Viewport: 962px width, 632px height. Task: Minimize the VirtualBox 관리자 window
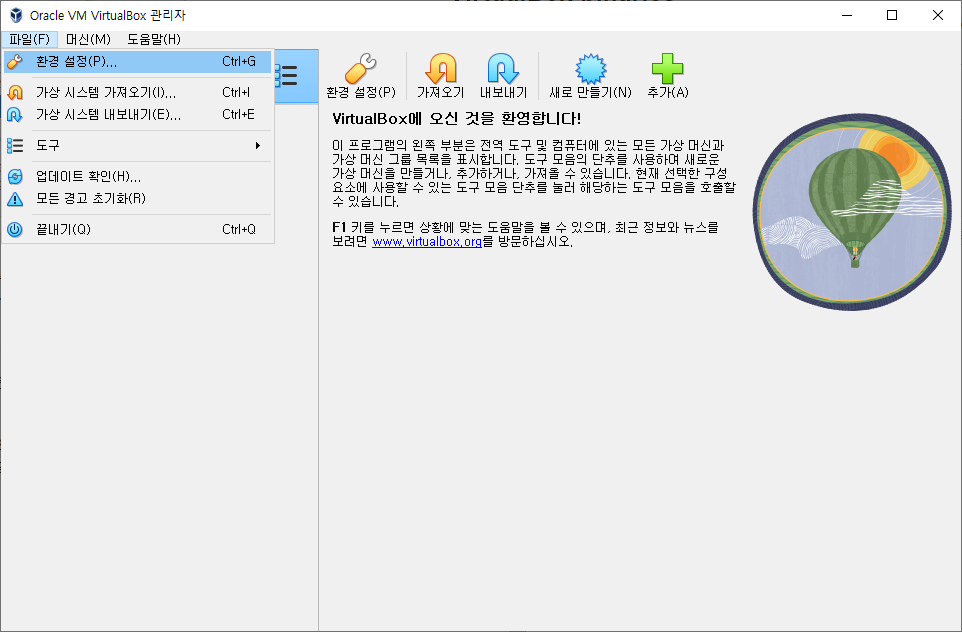coord(847,15)
